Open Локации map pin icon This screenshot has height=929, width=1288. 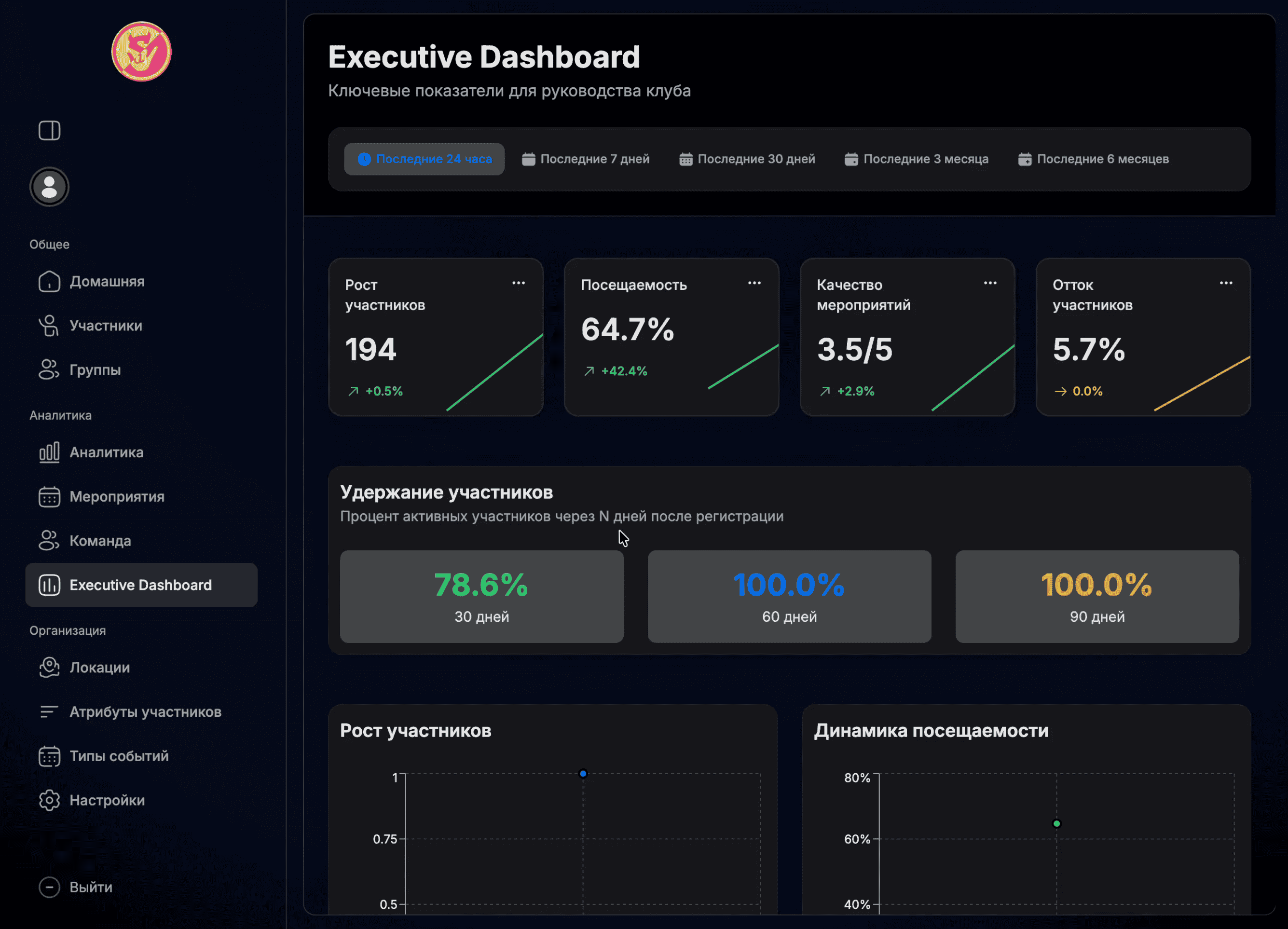[x=49, y=668]
